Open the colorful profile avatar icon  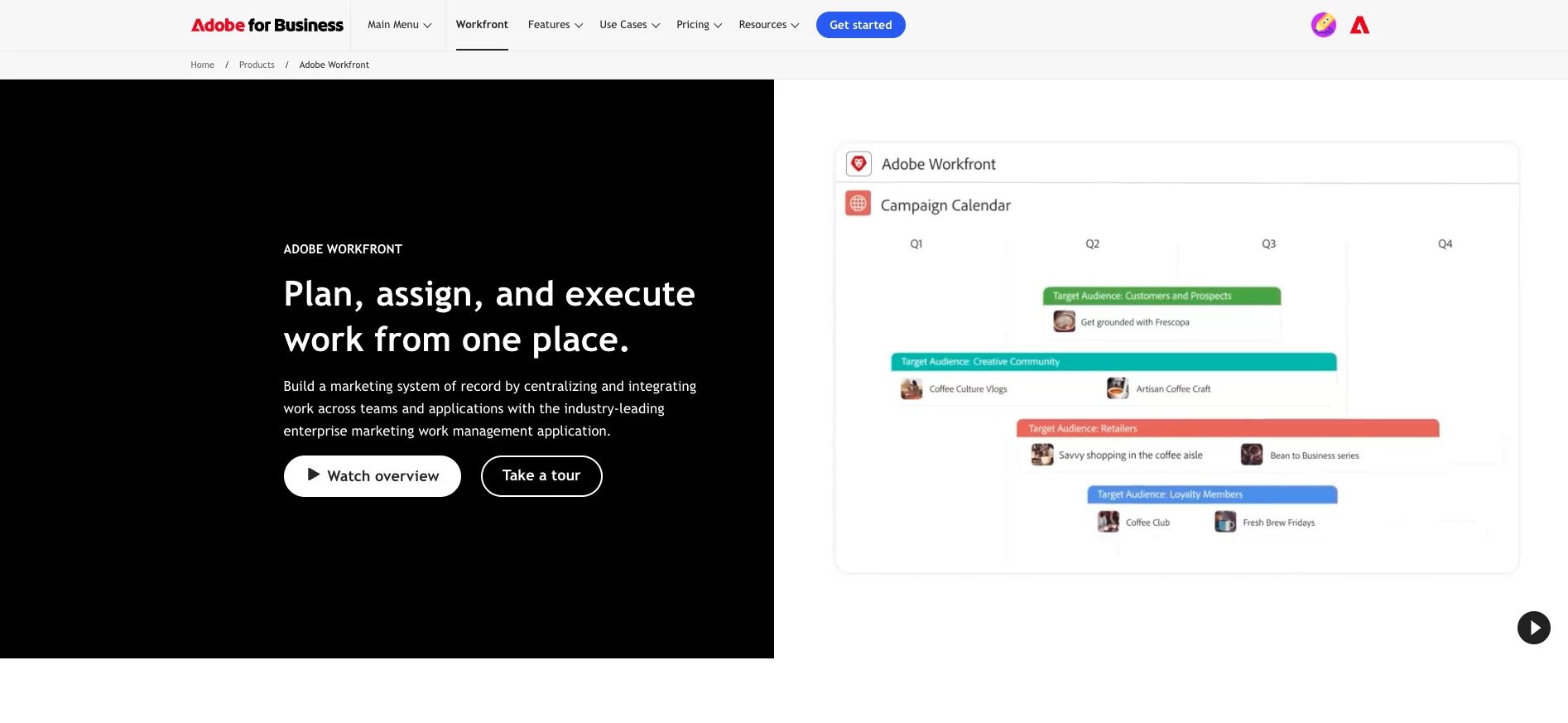point(1324,25)
